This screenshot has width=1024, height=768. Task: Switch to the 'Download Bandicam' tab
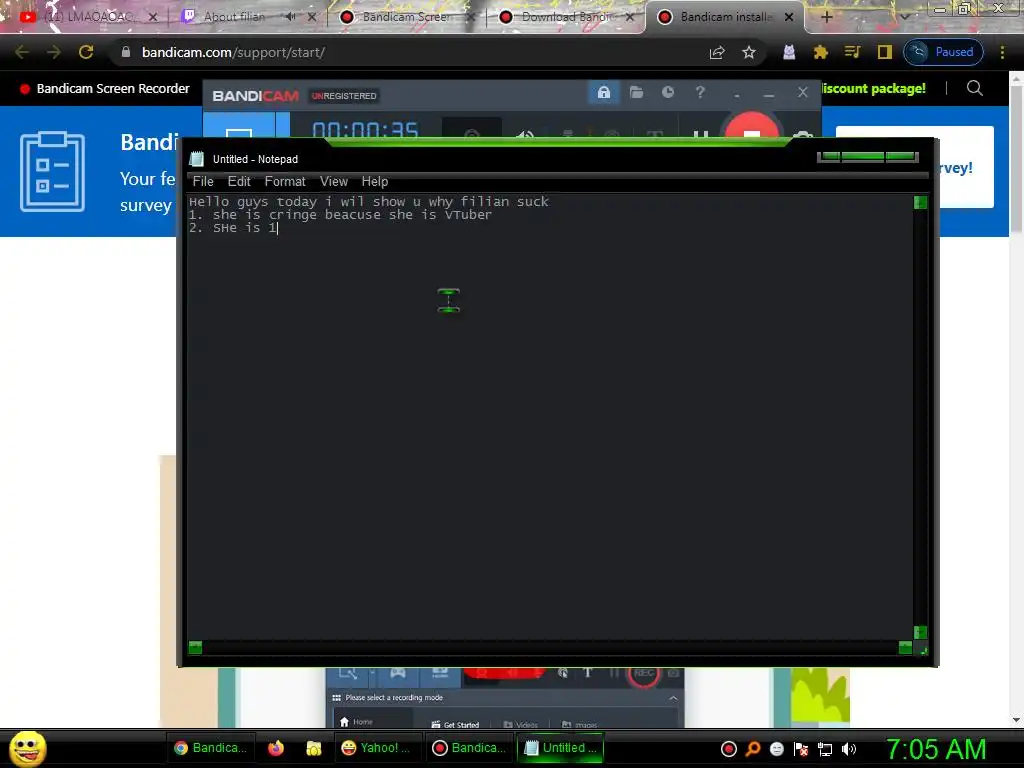pyautogui.click(x=565, y=17)
